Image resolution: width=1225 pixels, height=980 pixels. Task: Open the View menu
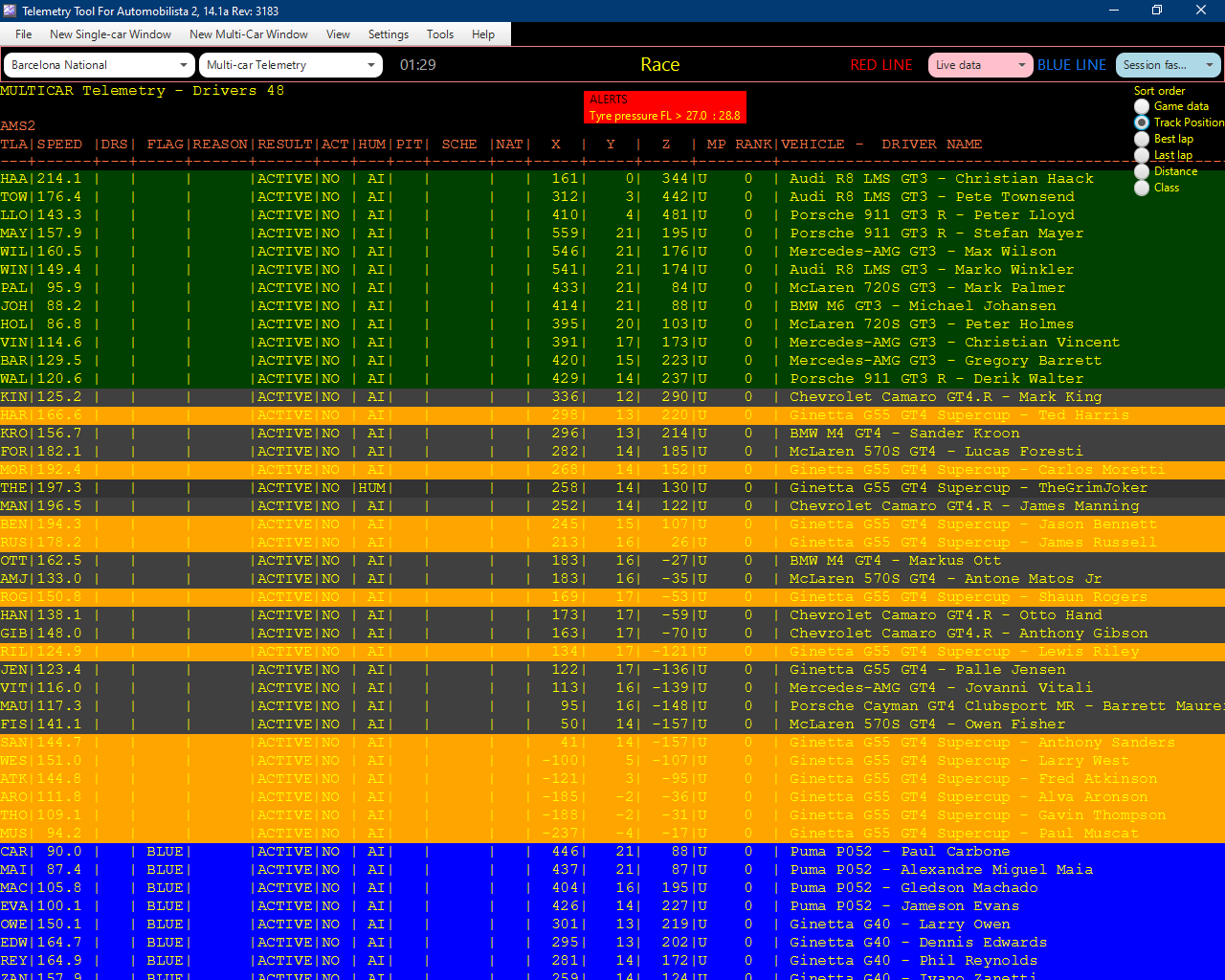click(338, 34)
